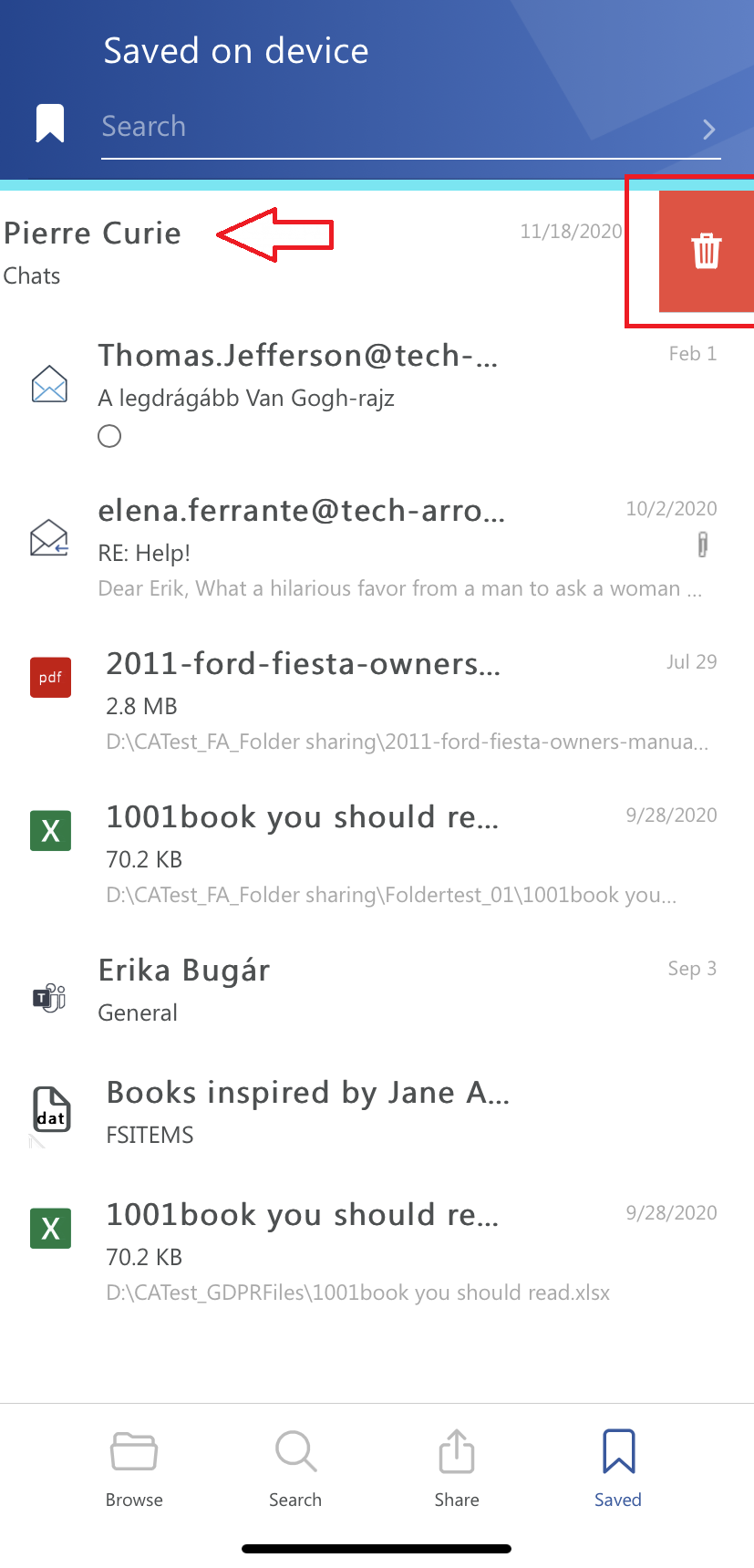Open the Search tab in bottom bar
754x1568 pixels.
pos(295,1468)
